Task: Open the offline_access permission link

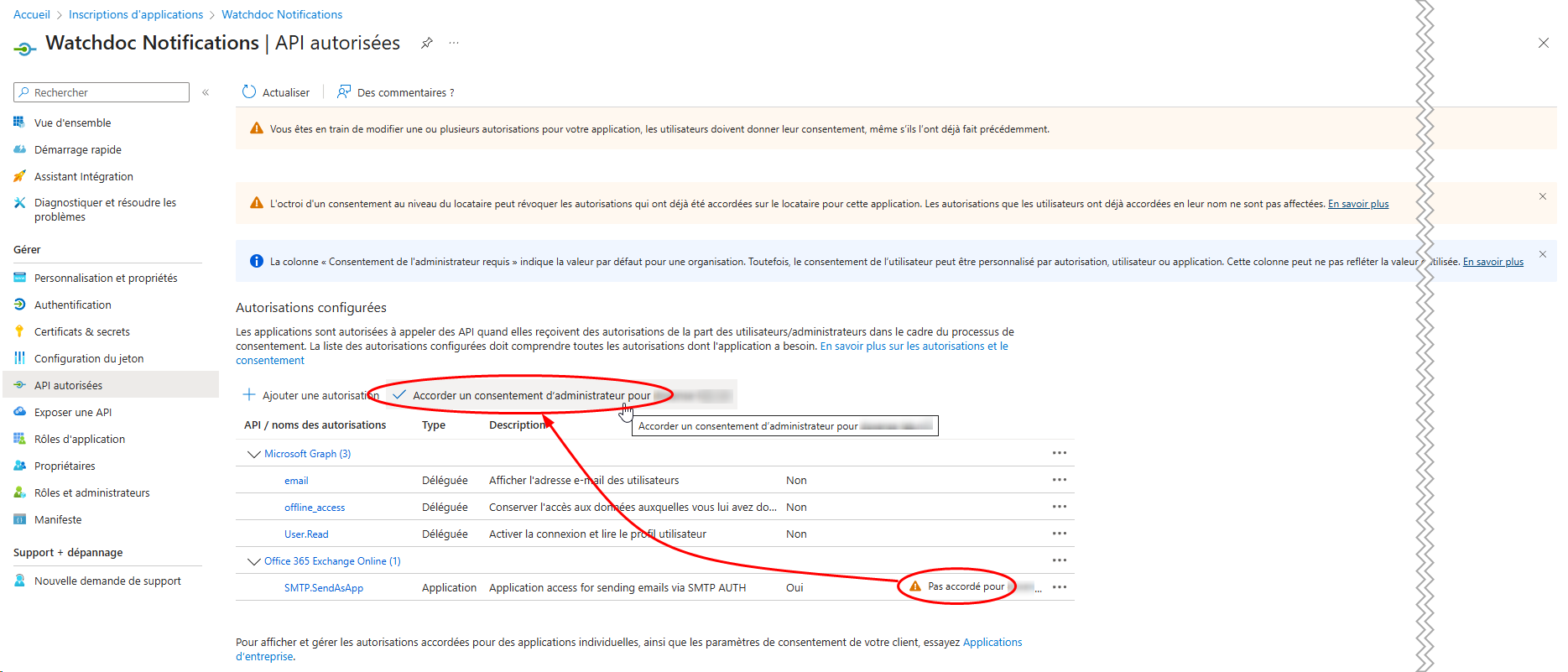Action: (x=315, y=508)
